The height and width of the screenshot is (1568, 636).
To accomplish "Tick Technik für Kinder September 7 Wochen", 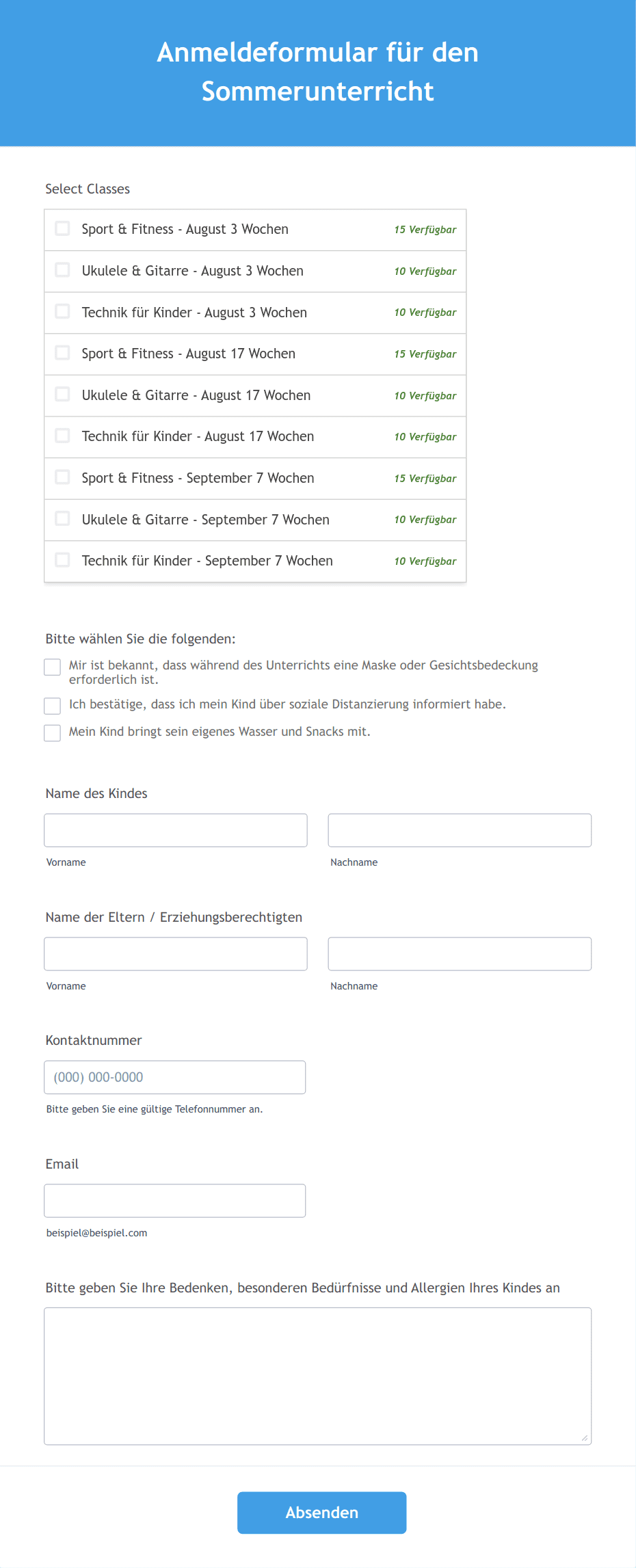I will (x=62, y=560).
